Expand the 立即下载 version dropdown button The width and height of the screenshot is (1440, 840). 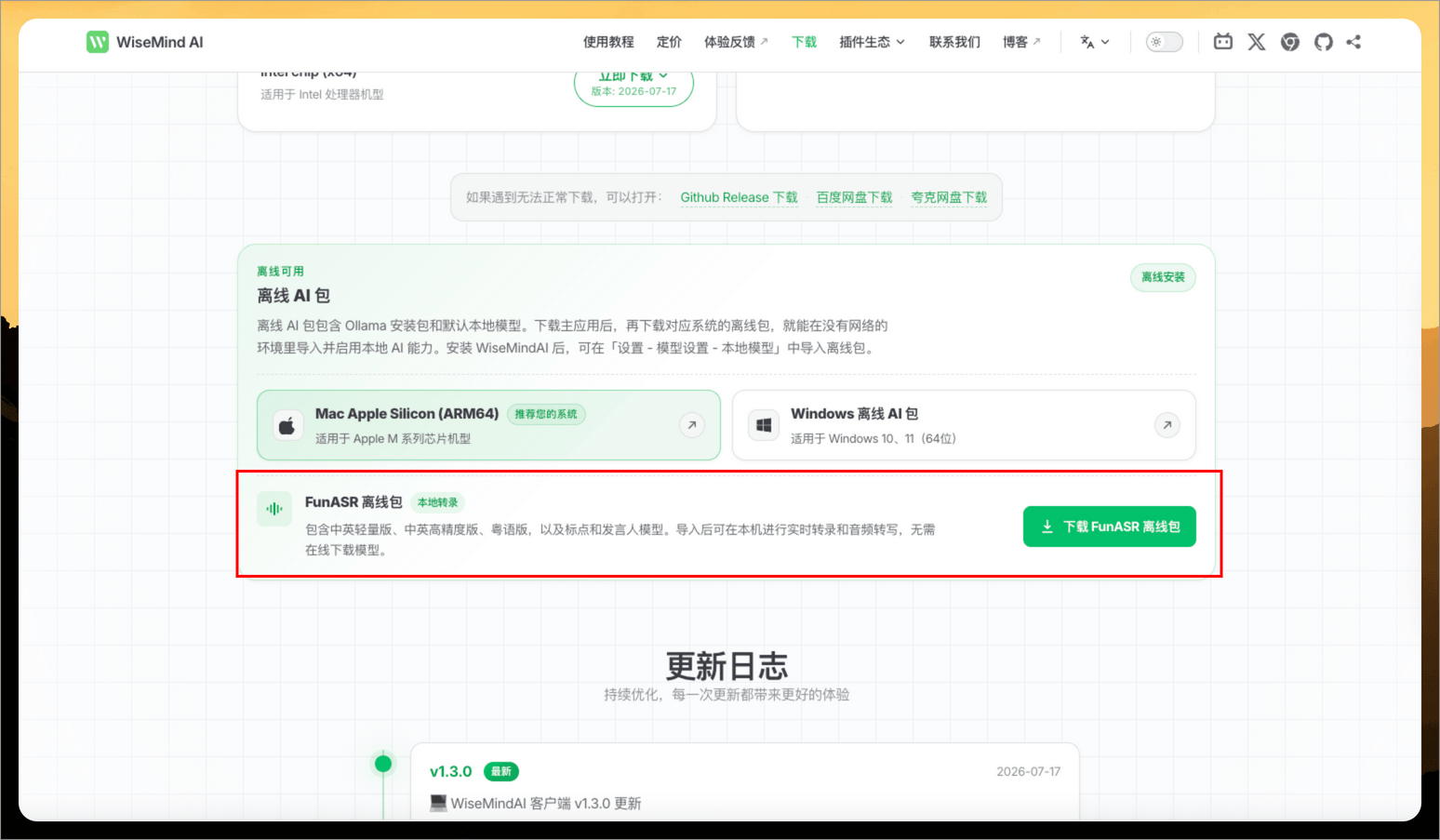point(633,85)
